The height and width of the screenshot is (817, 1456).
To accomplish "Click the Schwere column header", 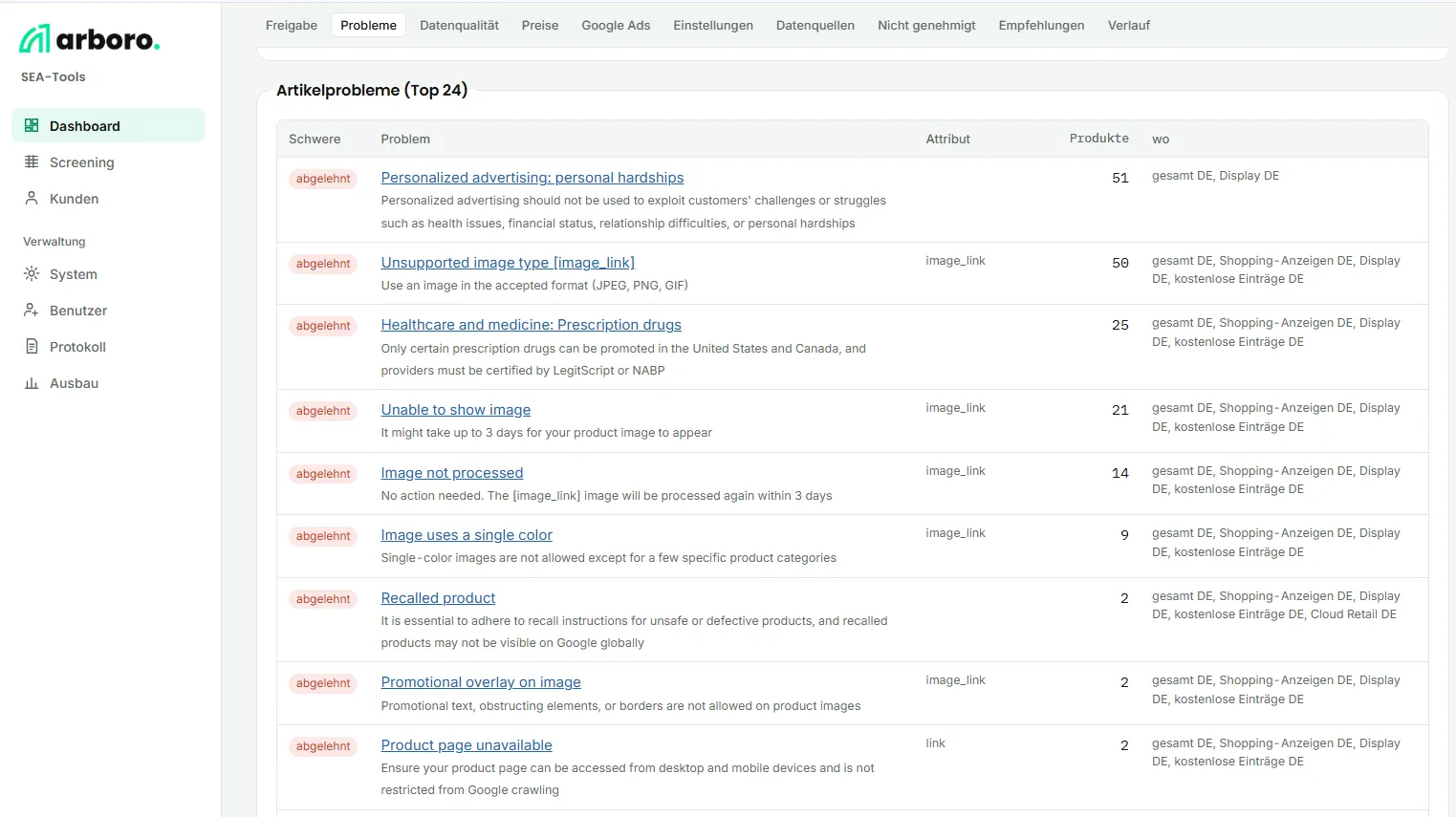I will tap(315, 139).
